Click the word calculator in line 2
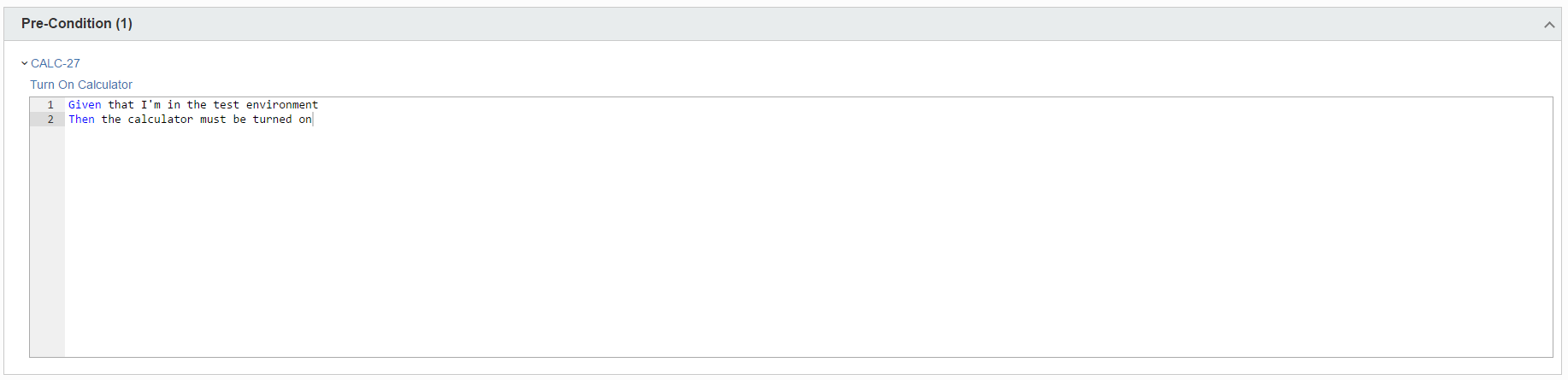1568x380 pixels. tap(161, 120)
